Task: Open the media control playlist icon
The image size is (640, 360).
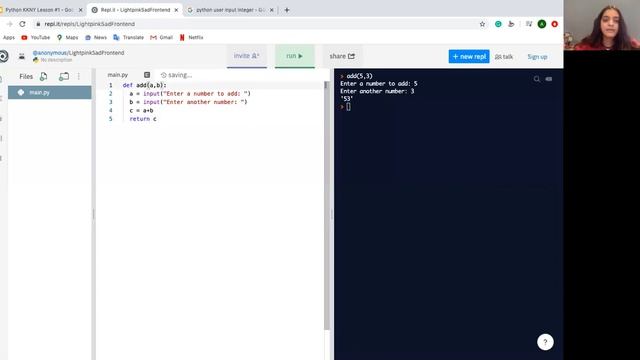Action: coord(529,24)
